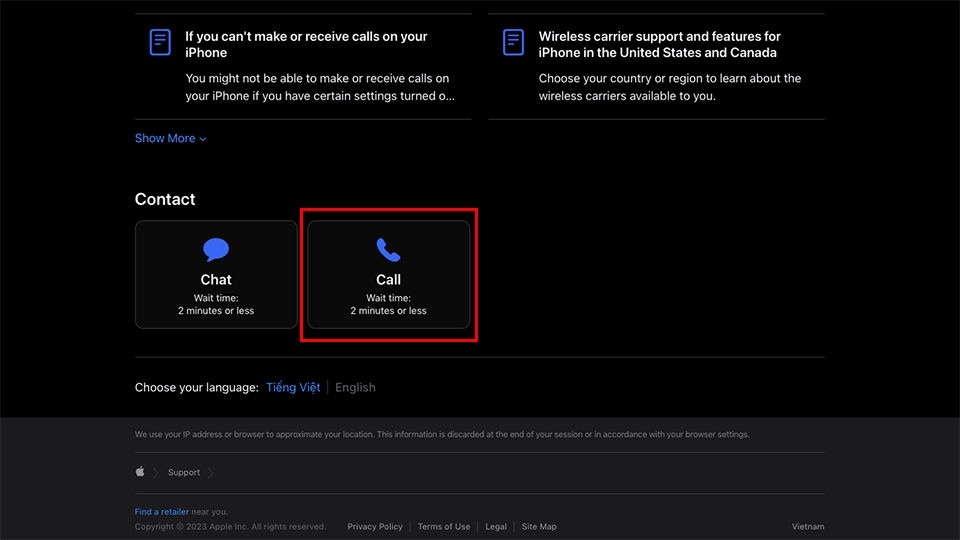Viewport: 960px width, 540px height.
Task: Change the region via the Vietnam link
Action: pos(808,526)
